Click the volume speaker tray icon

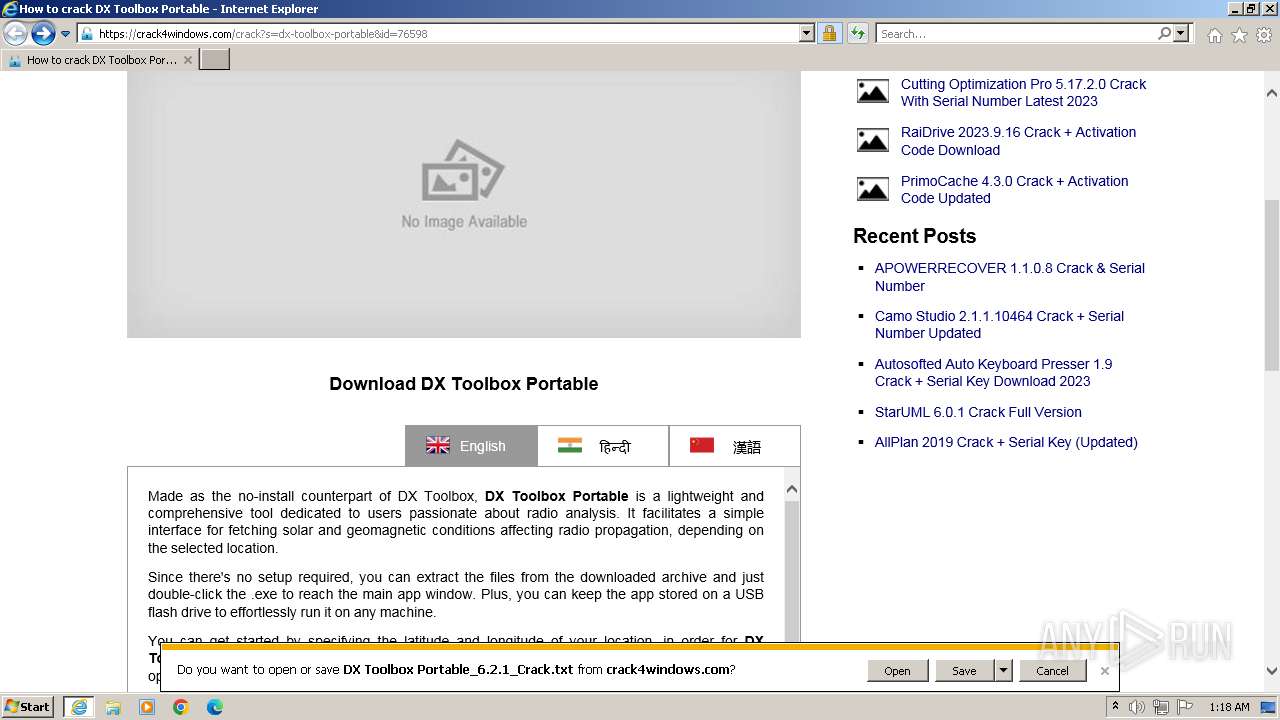pos(1137,707)
